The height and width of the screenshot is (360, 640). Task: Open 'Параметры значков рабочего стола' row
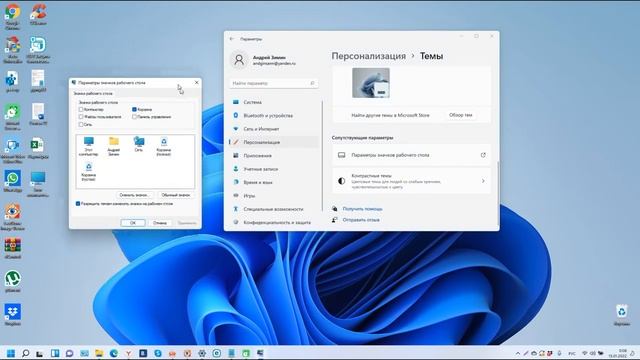(x=411, y=155)
